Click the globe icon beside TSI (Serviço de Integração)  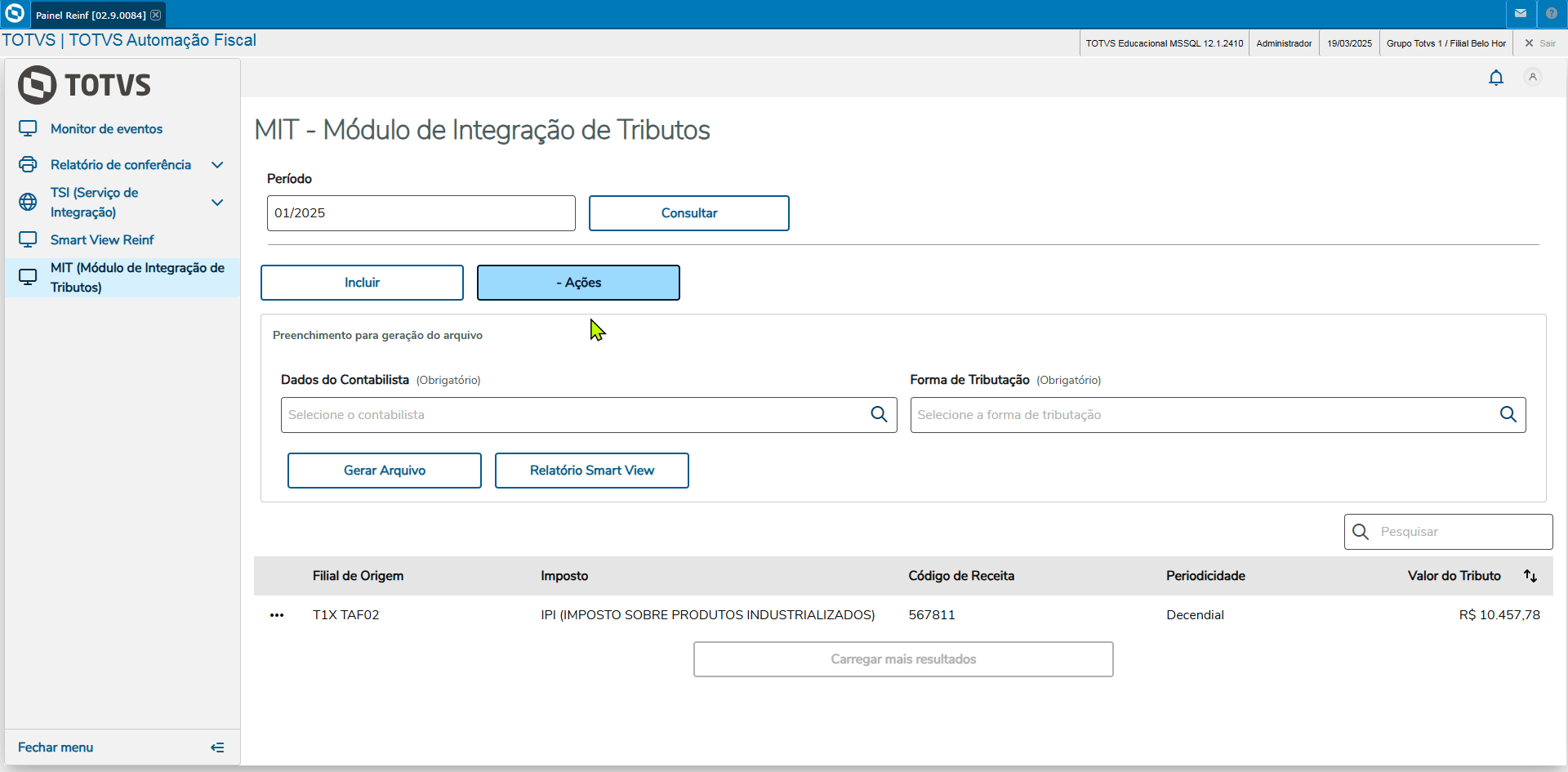pos(28,202)
